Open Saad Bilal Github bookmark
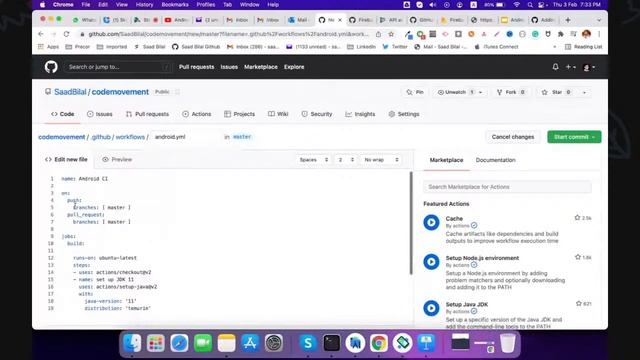Image resolution: width=640 pixels, height=360 pixels. click(x=196, y=47)
